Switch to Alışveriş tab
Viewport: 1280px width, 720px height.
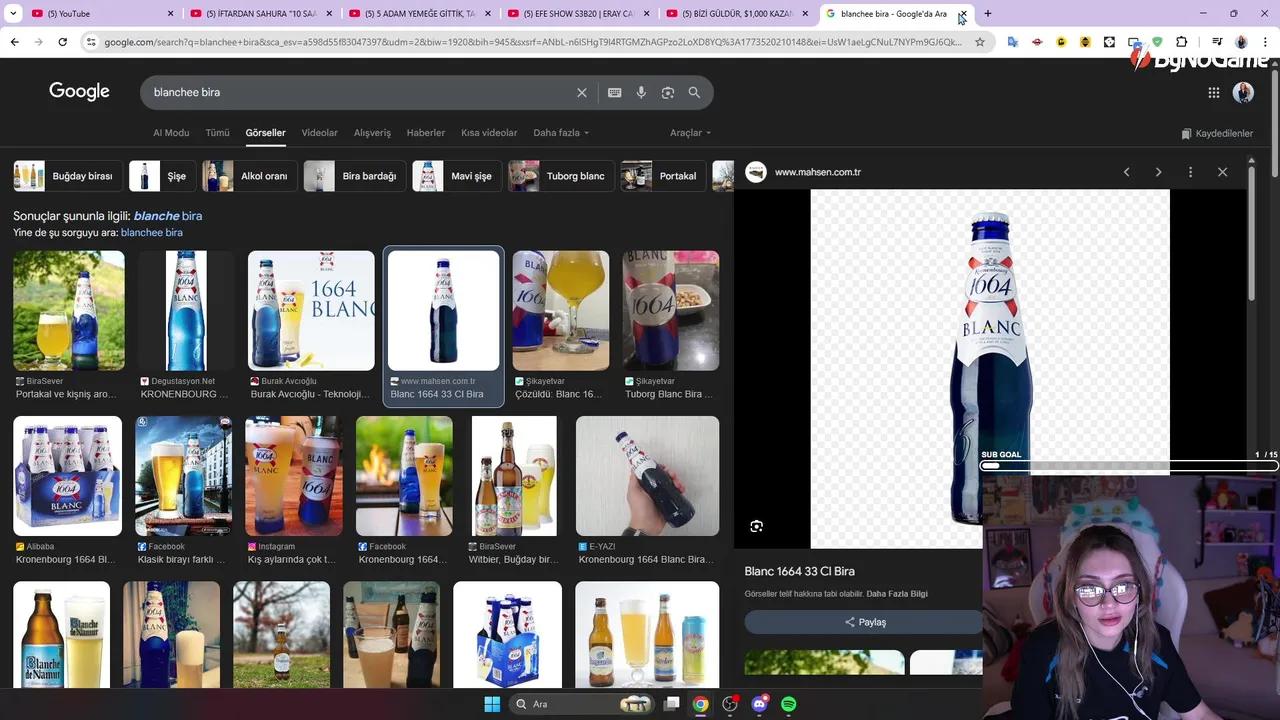pyautogui.click(x=372, y=133)
